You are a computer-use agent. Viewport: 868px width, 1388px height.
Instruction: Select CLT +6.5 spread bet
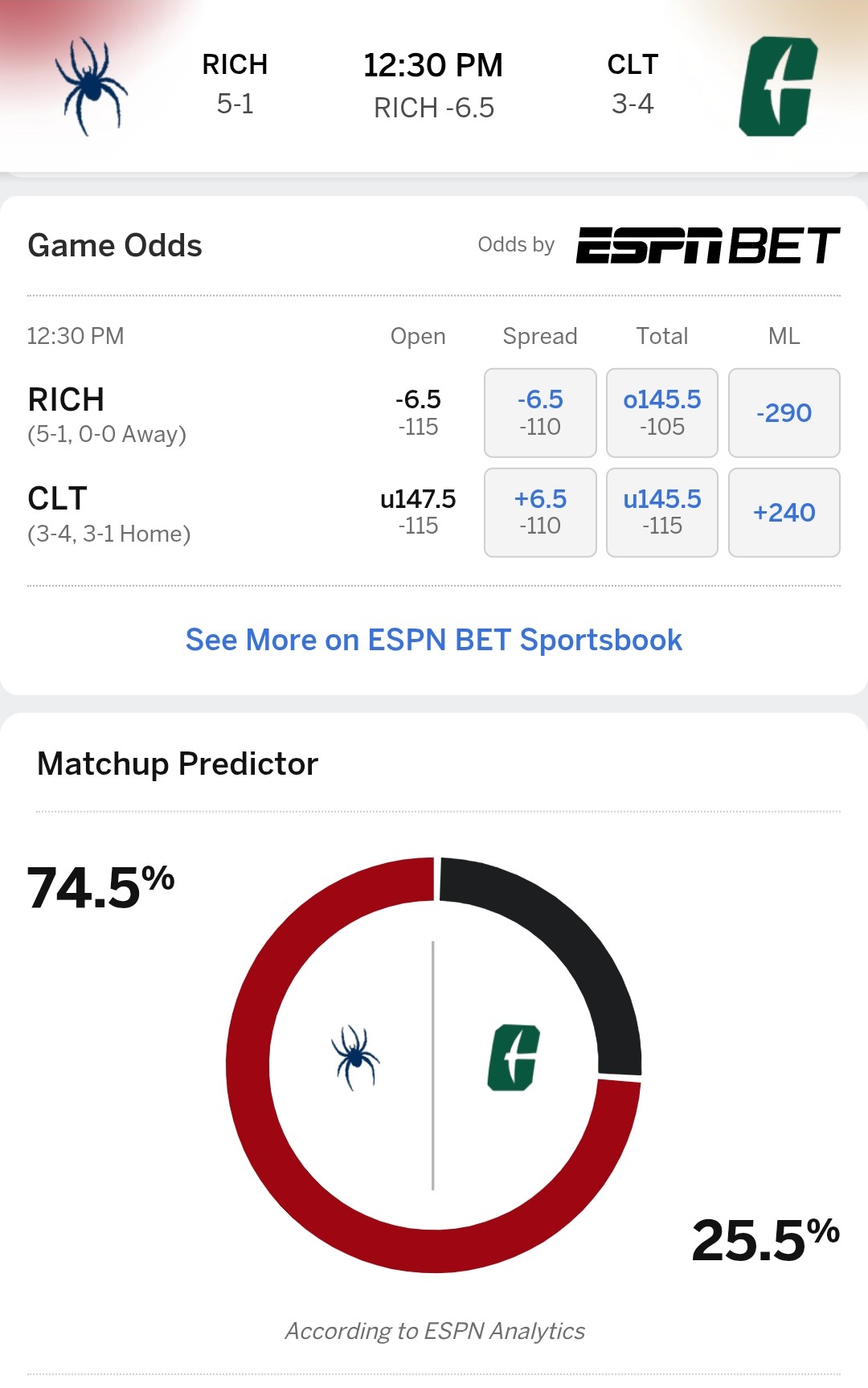(540, 512)
